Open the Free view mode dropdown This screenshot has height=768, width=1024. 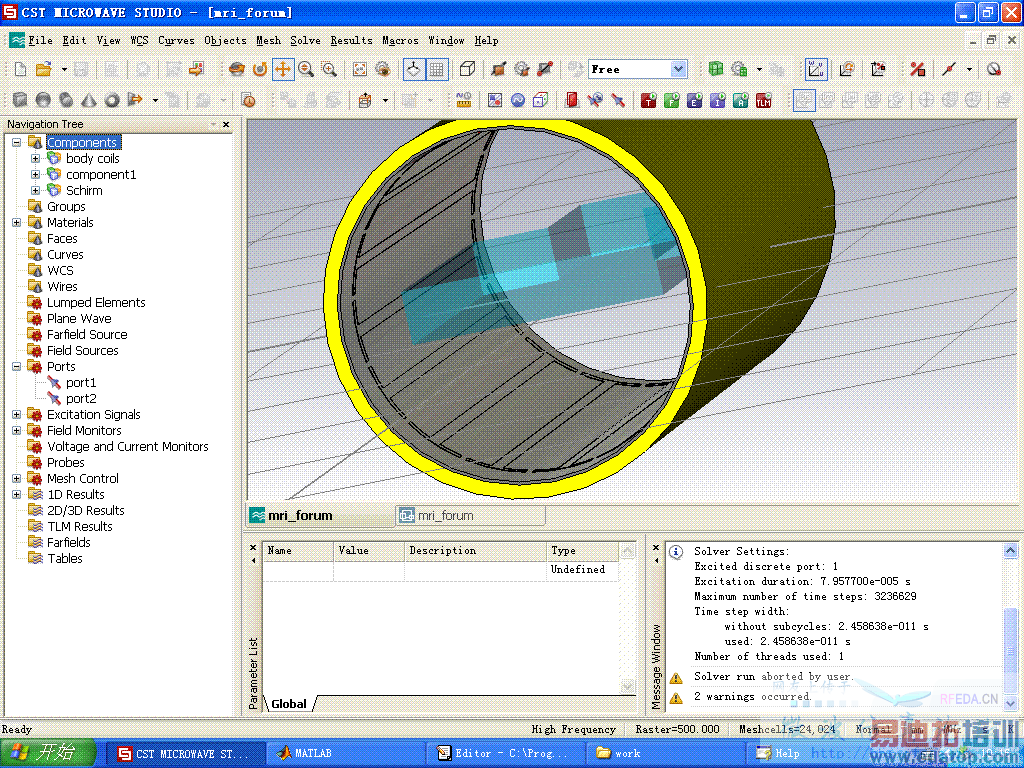679,69
